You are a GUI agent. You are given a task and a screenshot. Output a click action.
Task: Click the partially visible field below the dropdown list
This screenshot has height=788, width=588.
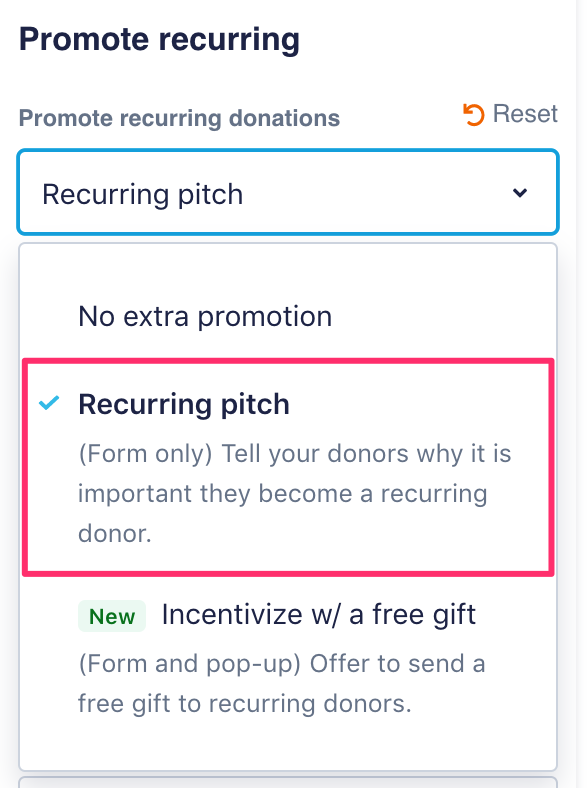point(288,782)
